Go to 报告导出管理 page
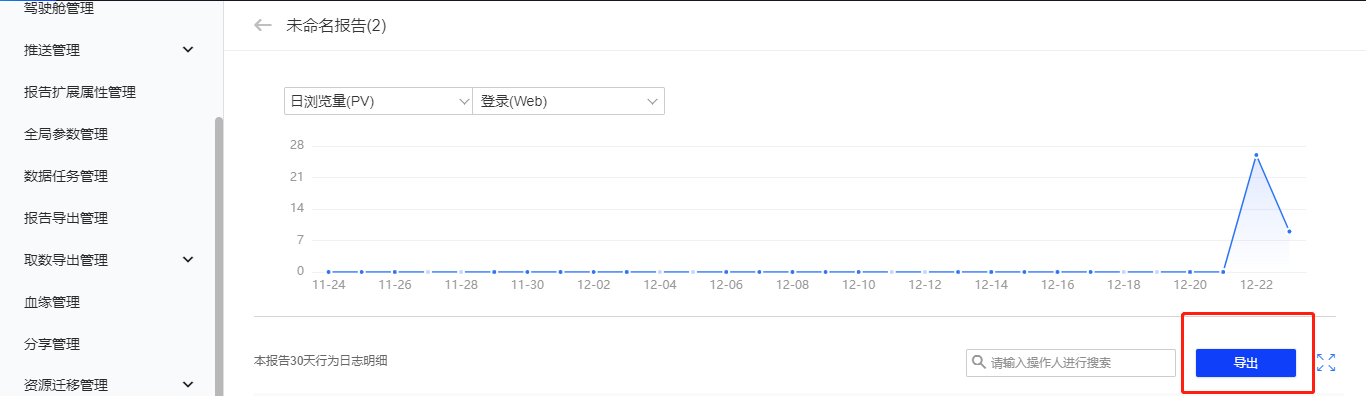Screen dimensions: 1366x396 click(66, 218)
